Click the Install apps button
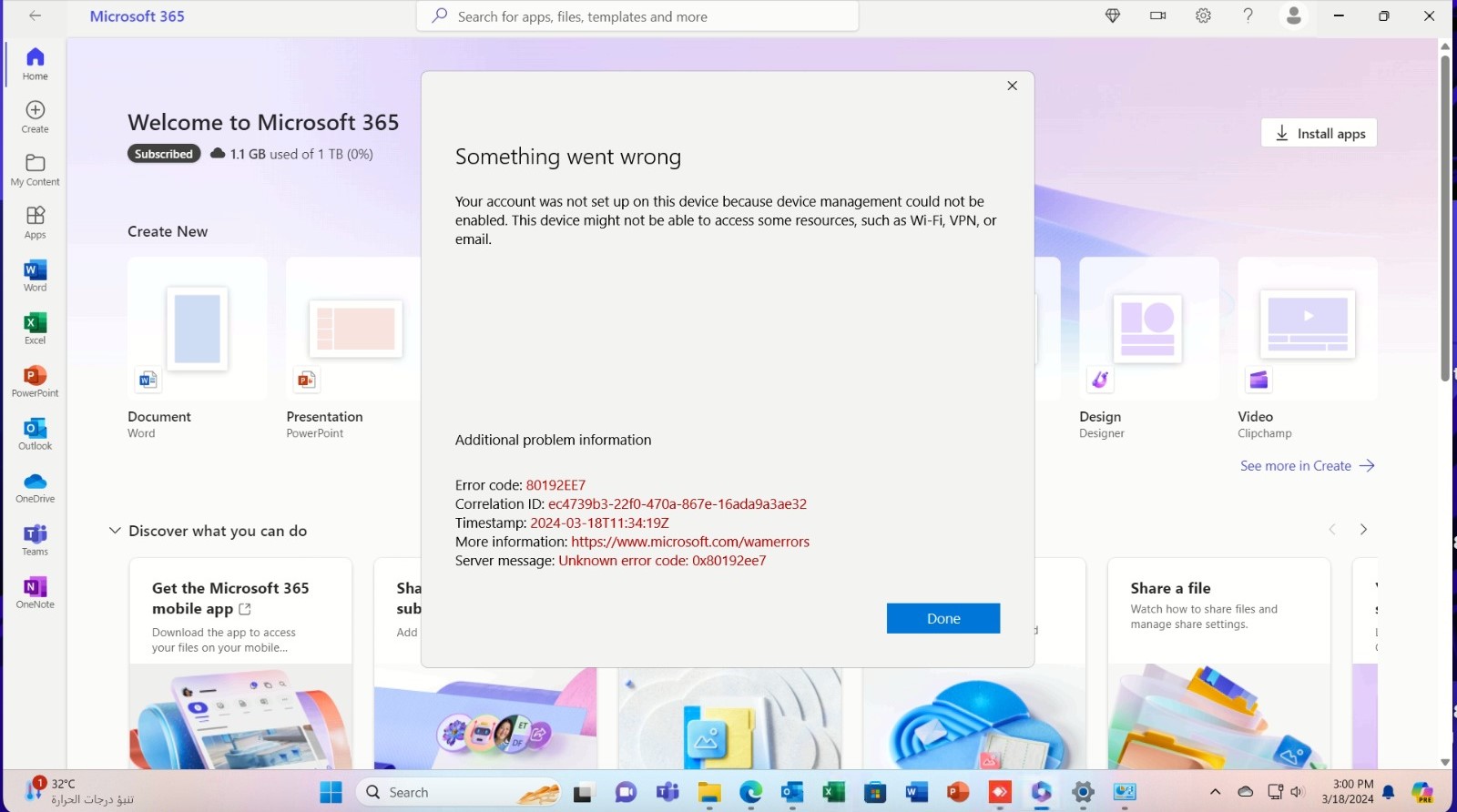The width and height of the screenshot is (1457, 812). tap(1319, 133)
